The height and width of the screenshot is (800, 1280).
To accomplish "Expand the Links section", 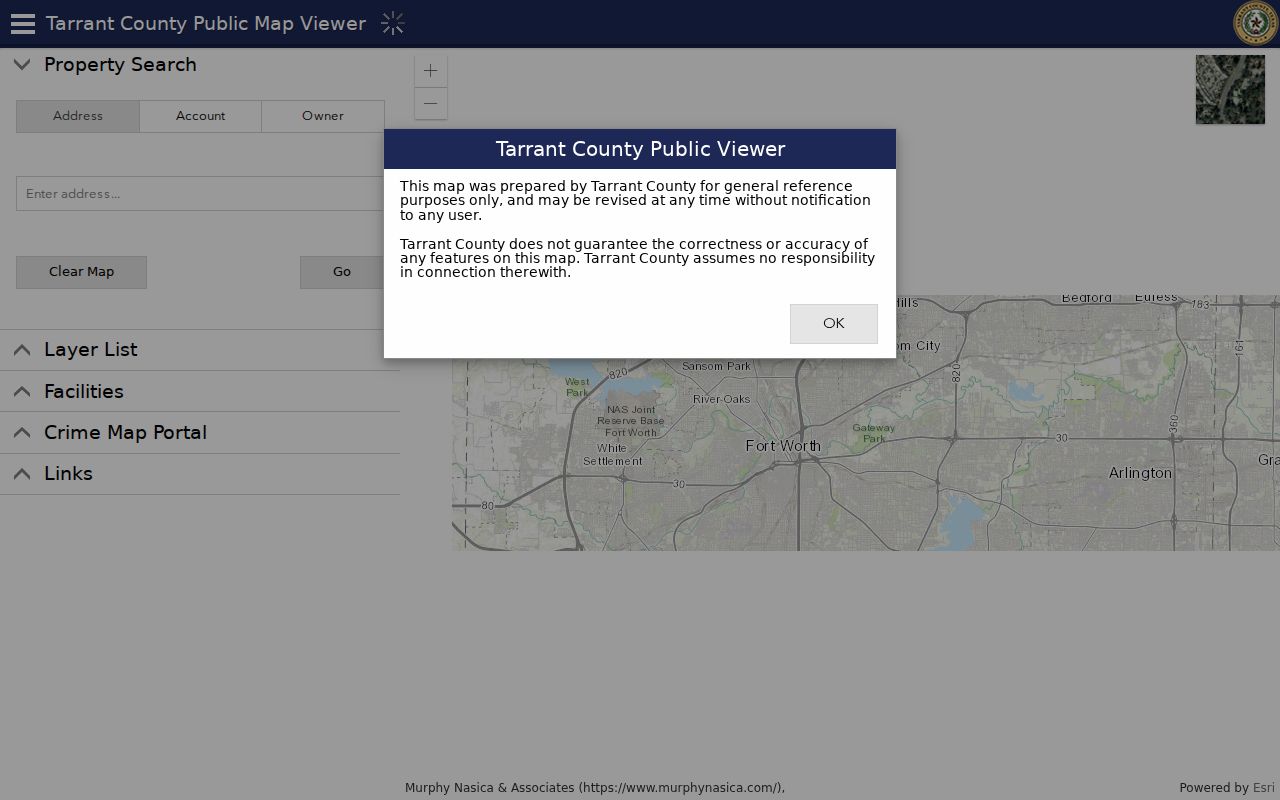I will [22, 474].
